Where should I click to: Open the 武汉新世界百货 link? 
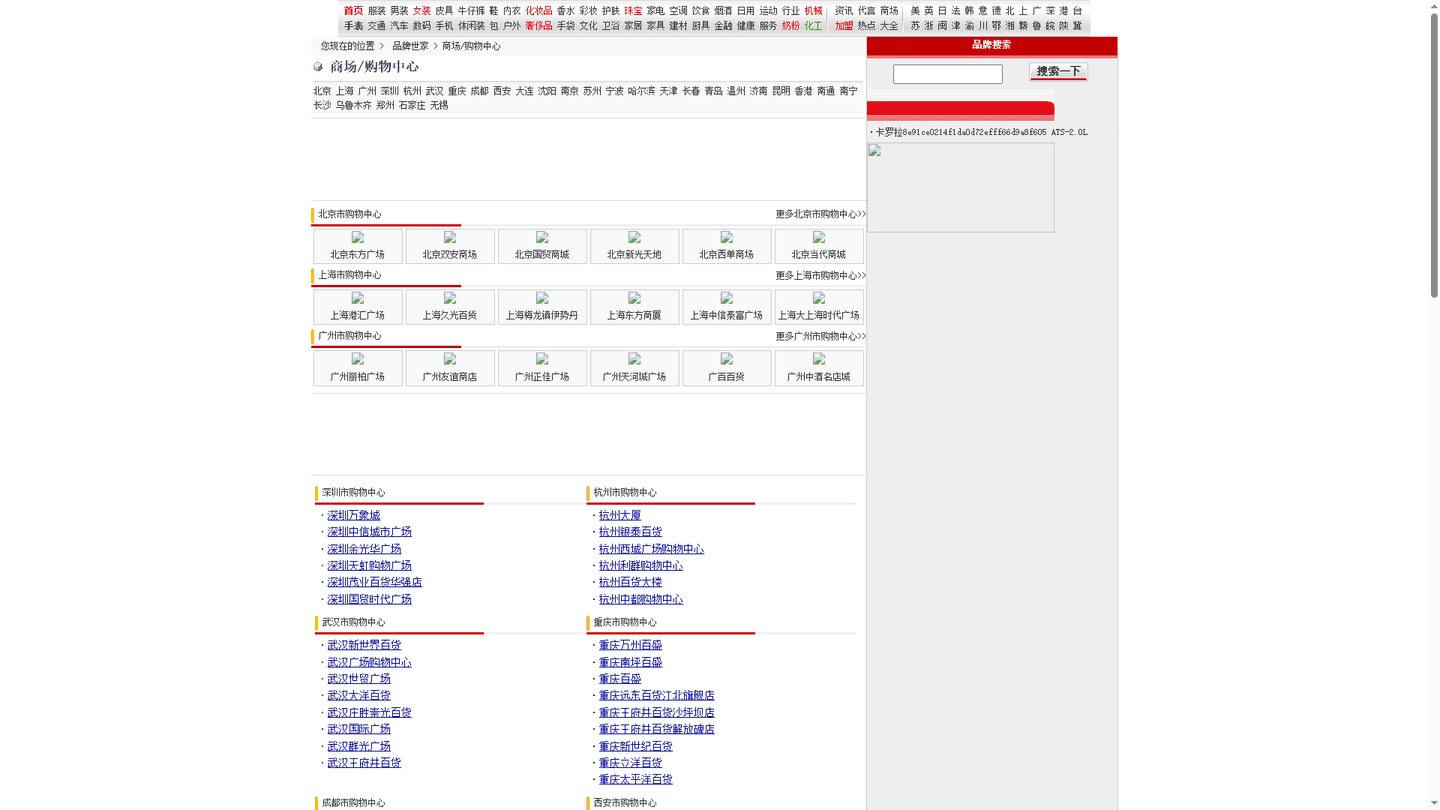tap(365, 645)
